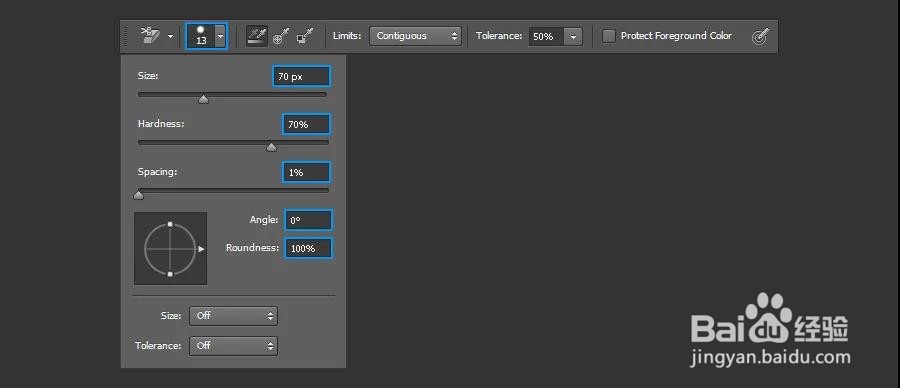Click the Spacing 1% field
This screenshot has height=388, width=900.
[306, 172]
